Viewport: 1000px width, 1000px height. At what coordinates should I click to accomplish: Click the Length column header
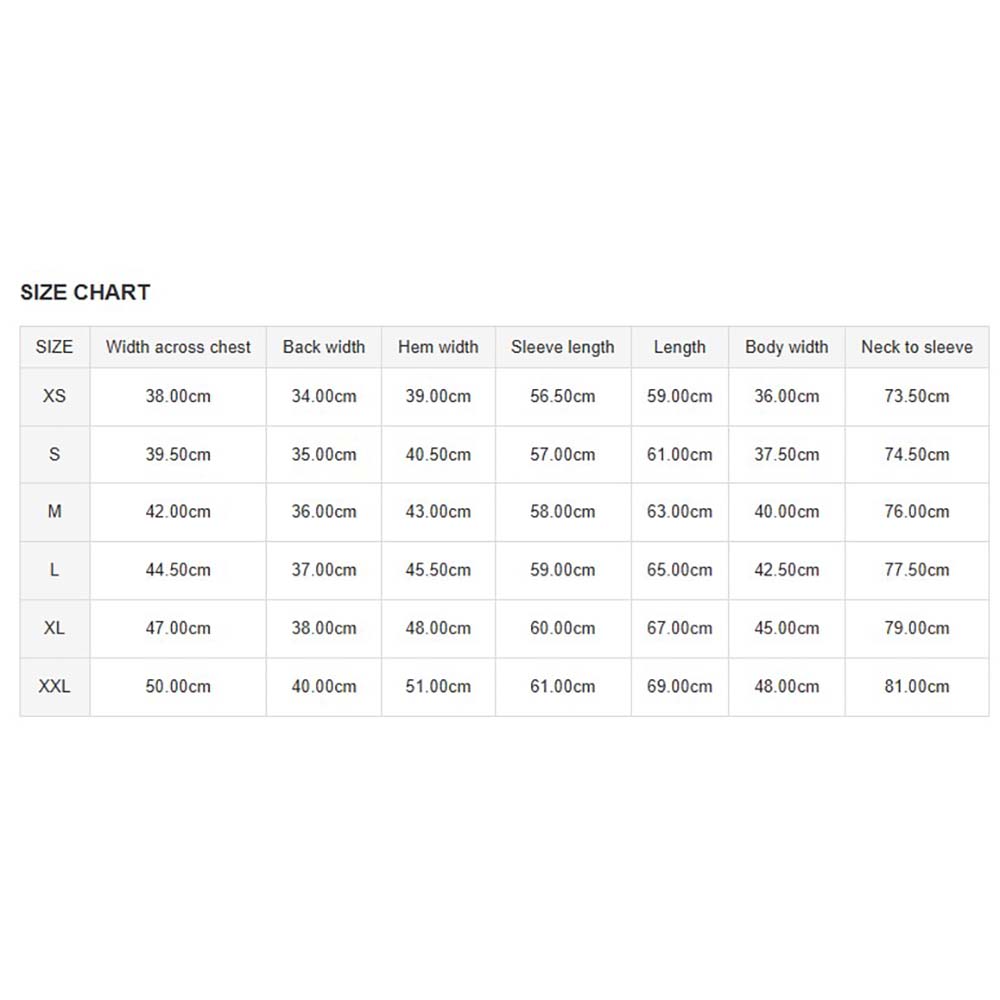[x=680, y=347]
